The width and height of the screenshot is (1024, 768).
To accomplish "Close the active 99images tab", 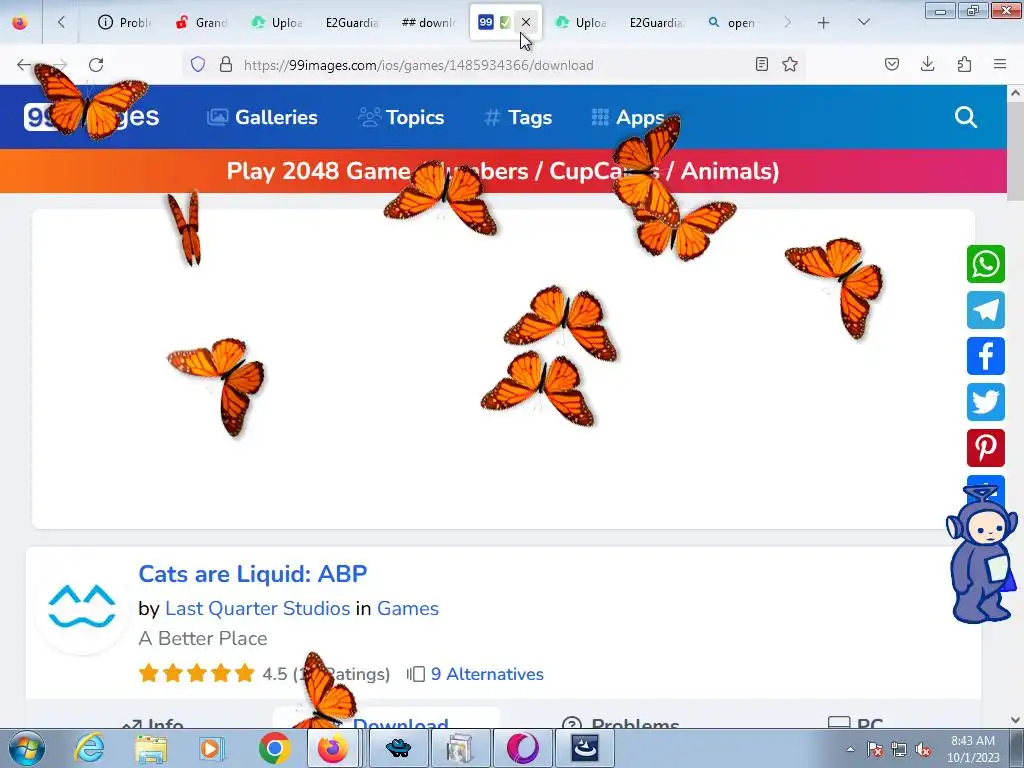I will 526,22.
